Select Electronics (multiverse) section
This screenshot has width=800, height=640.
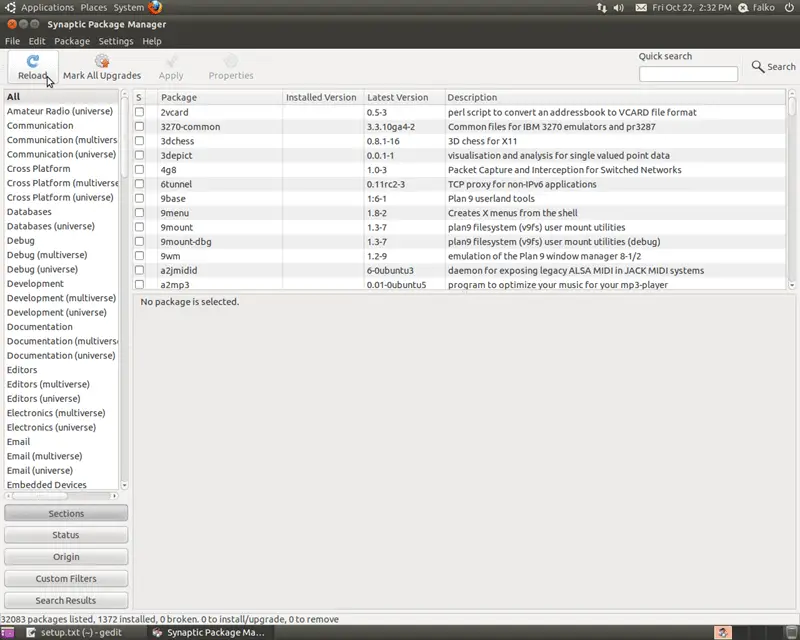click(61, 412)
